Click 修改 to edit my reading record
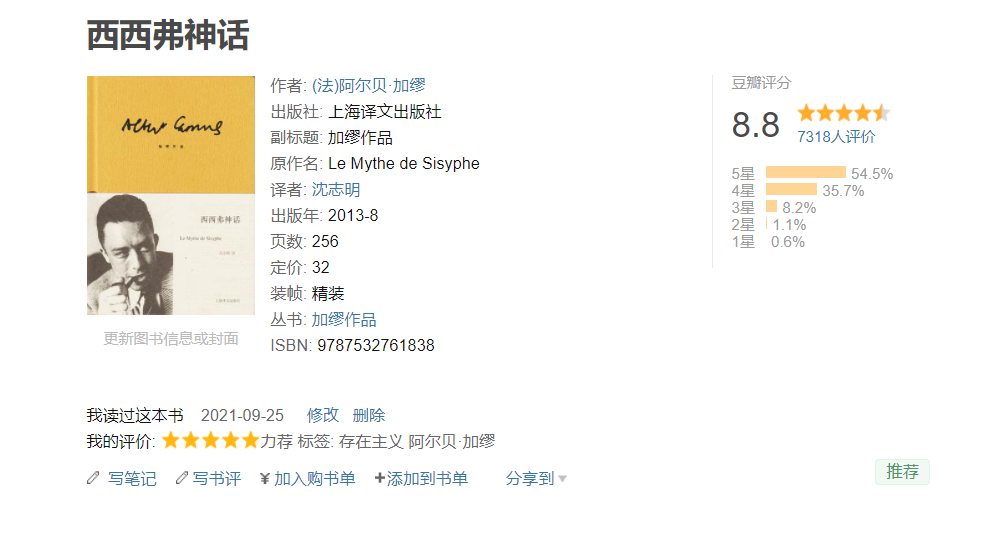Screen dimensions: 1007x546 click(323, 415)
